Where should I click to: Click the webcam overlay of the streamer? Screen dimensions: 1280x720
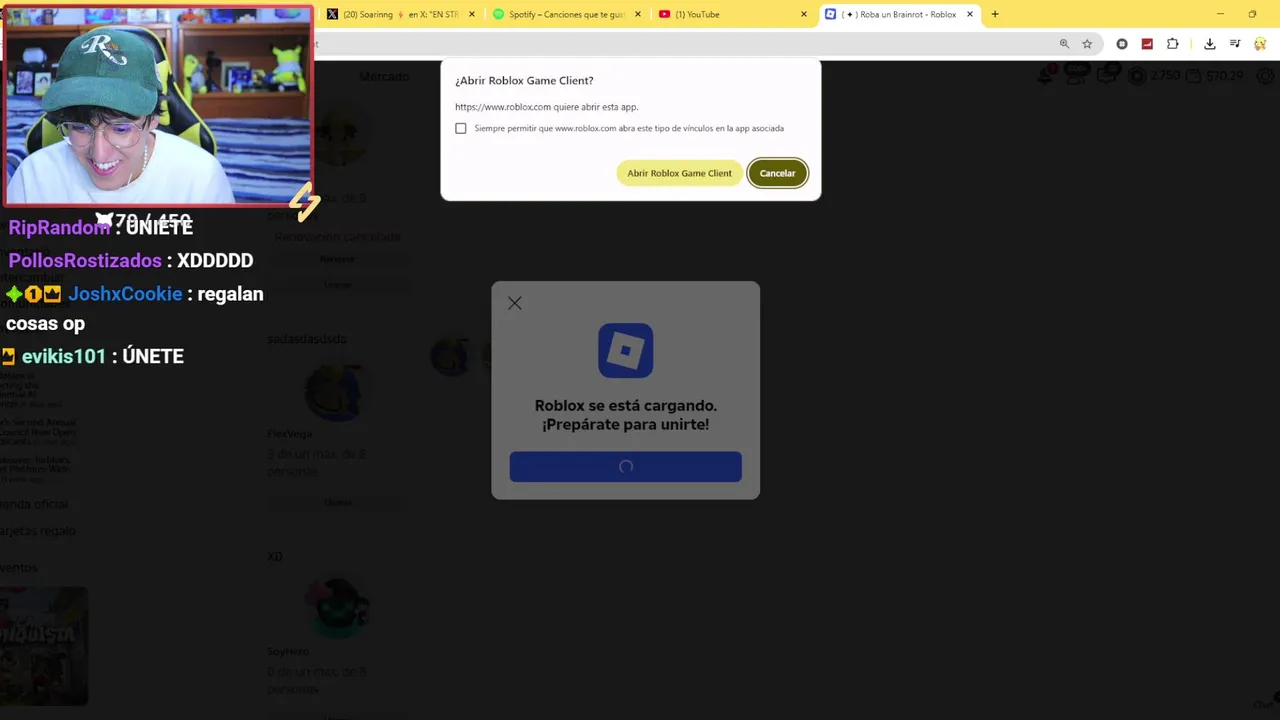157,105
